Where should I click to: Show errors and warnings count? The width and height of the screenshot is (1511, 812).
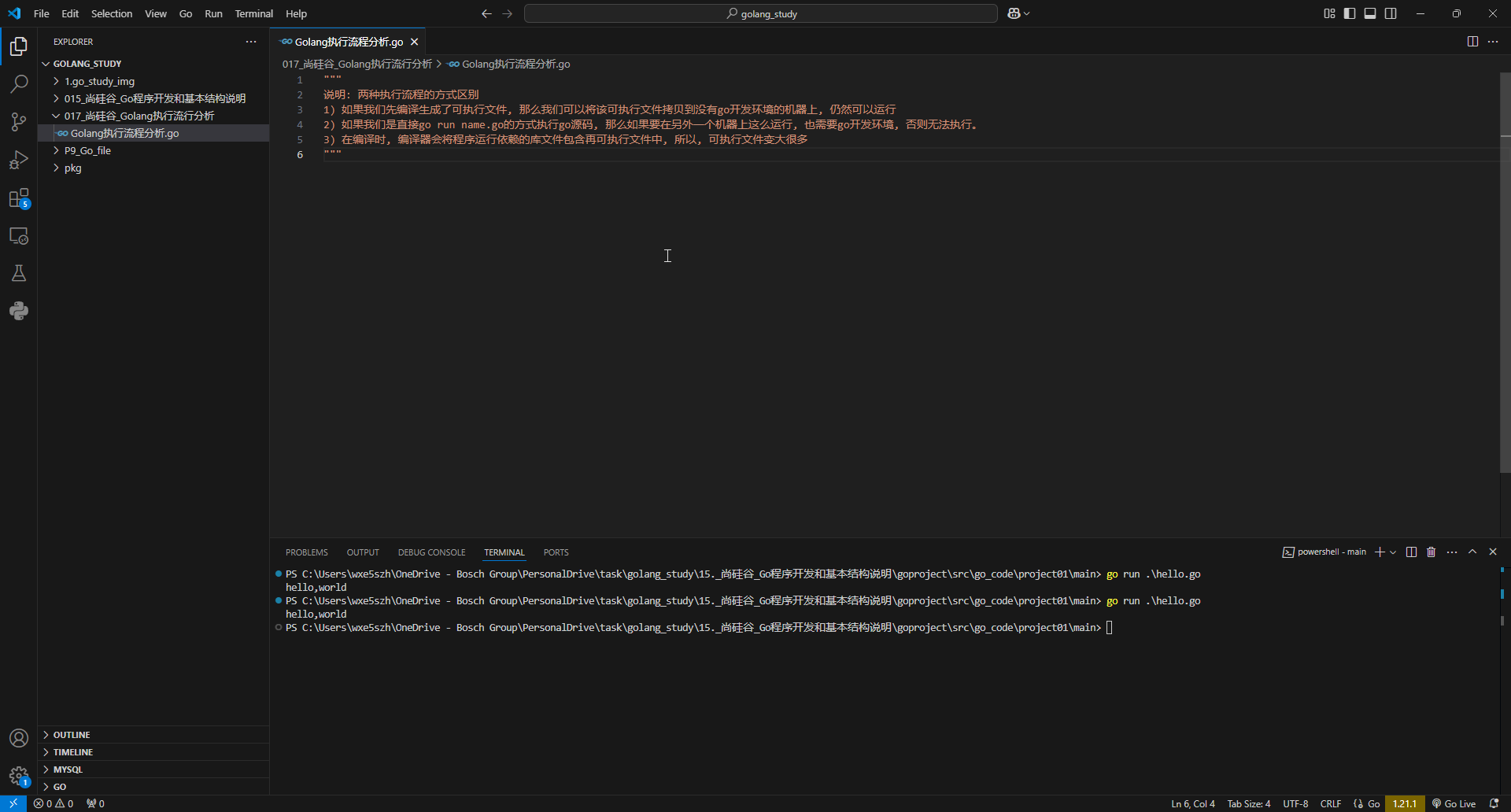click(x=54, y=803)
